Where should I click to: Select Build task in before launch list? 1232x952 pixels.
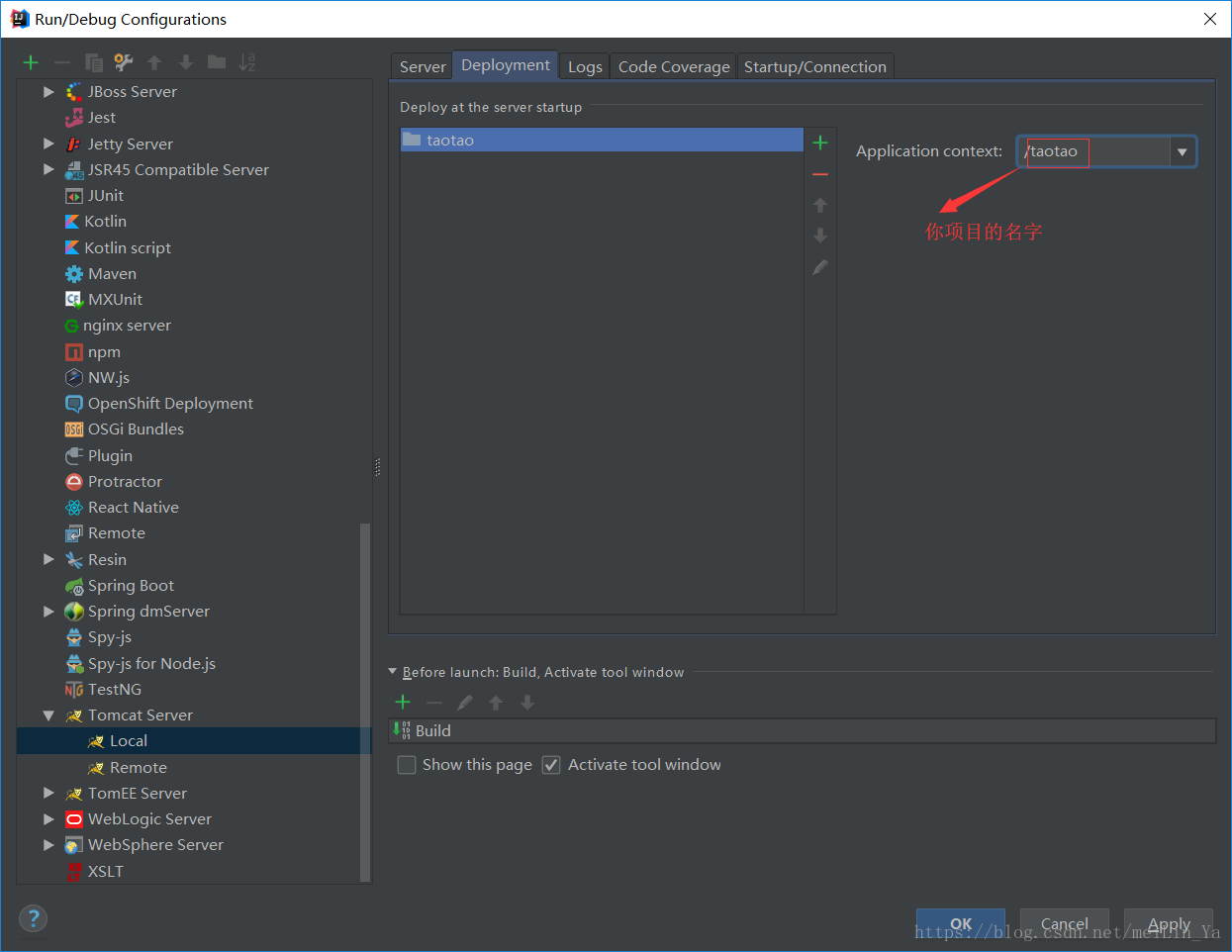(x=802, y=731)
